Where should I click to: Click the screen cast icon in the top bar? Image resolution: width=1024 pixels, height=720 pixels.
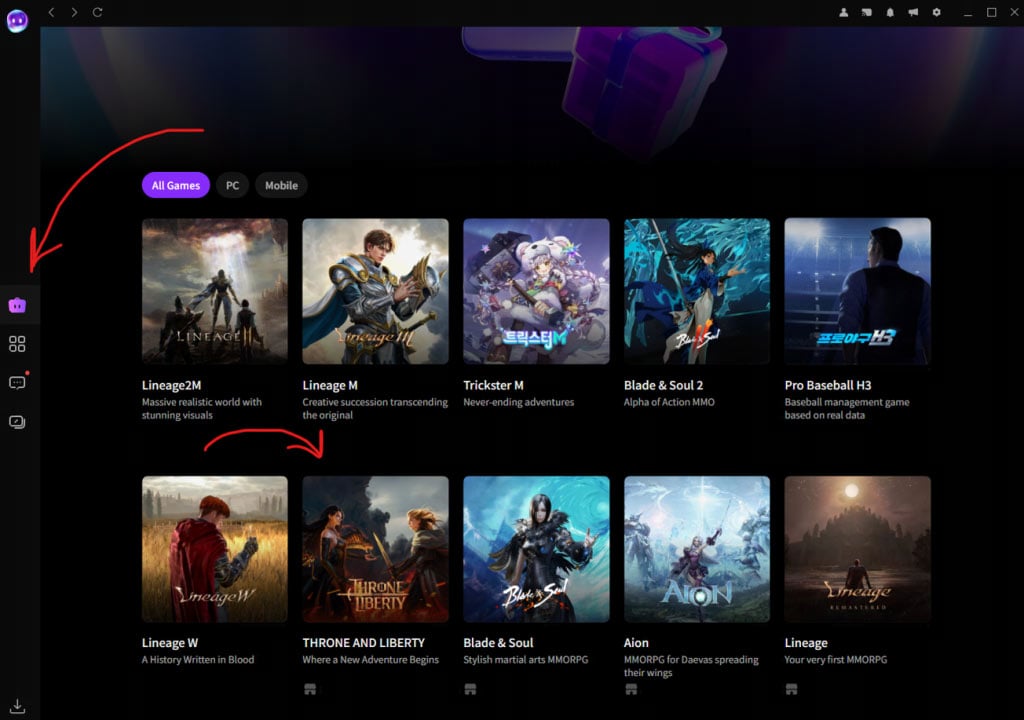click(867, 12)
